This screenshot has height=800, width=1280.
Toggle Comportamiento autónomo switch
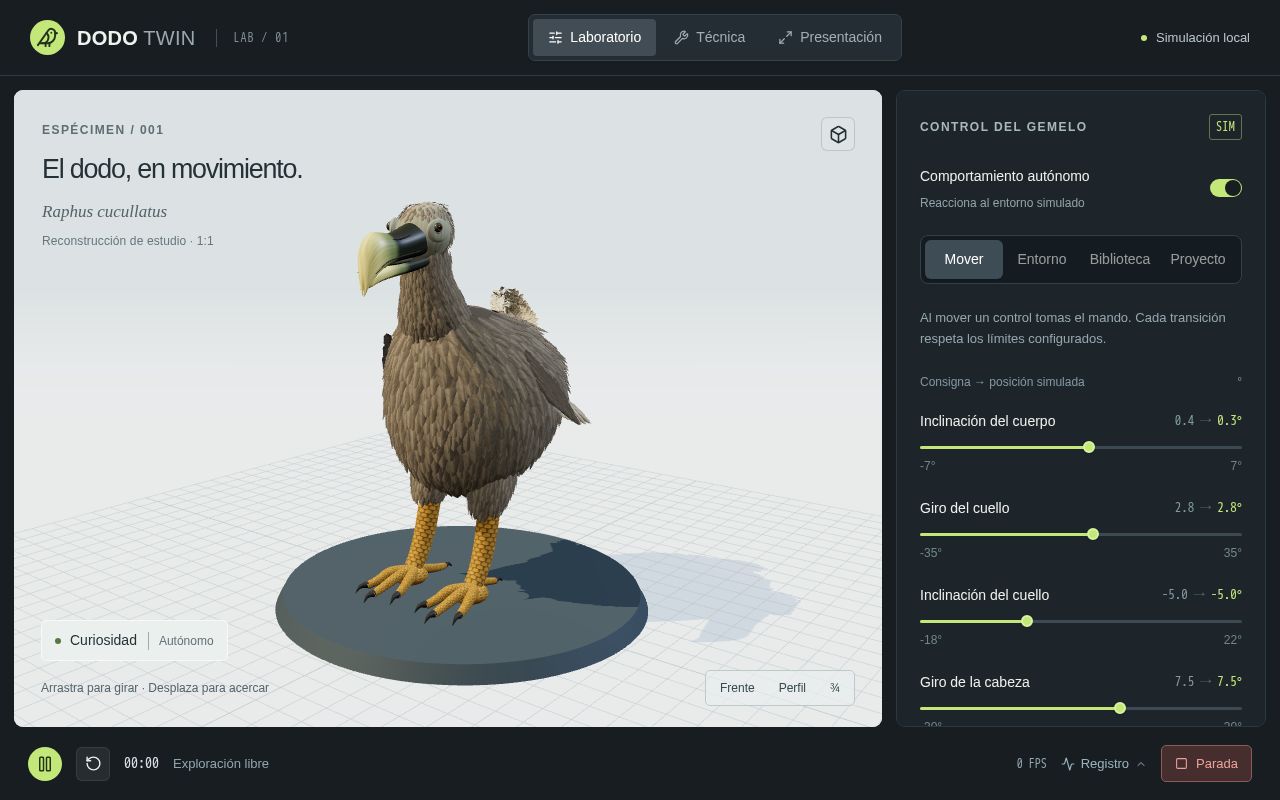coord(1226,188)
